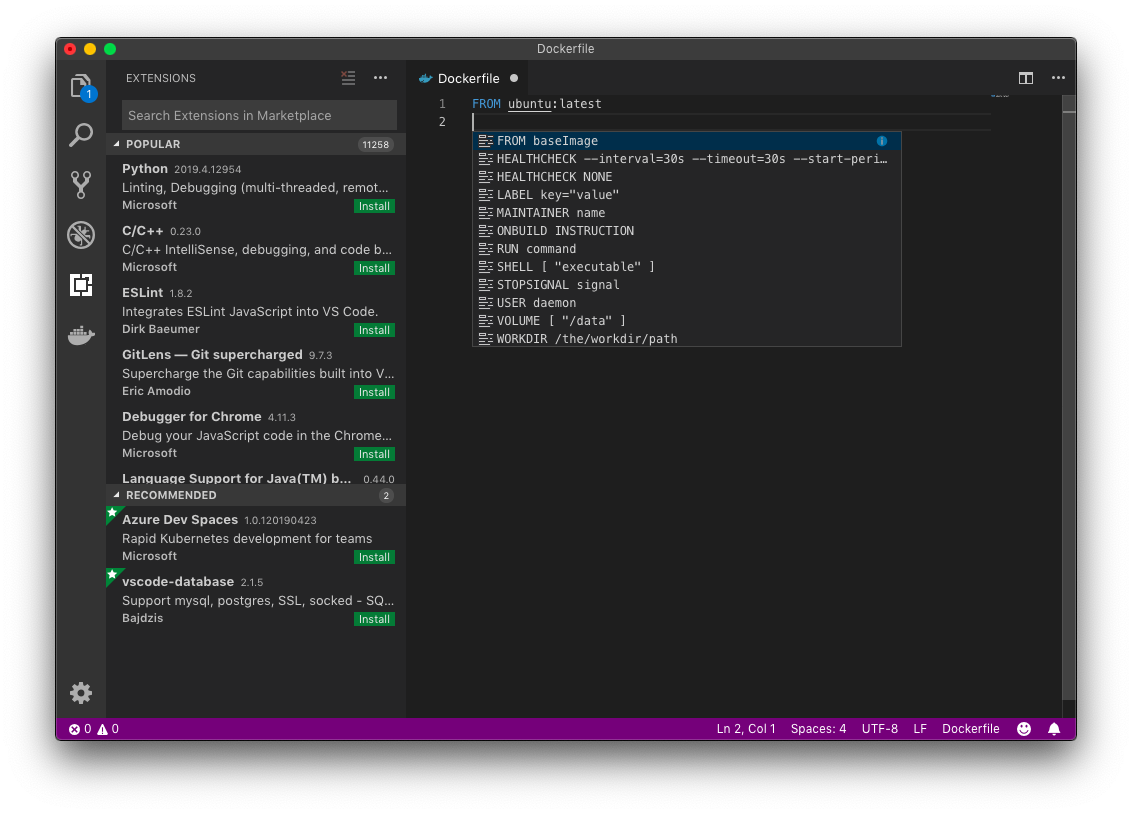
Task: Install the Python extension
Action: click(x=374, y=206)
